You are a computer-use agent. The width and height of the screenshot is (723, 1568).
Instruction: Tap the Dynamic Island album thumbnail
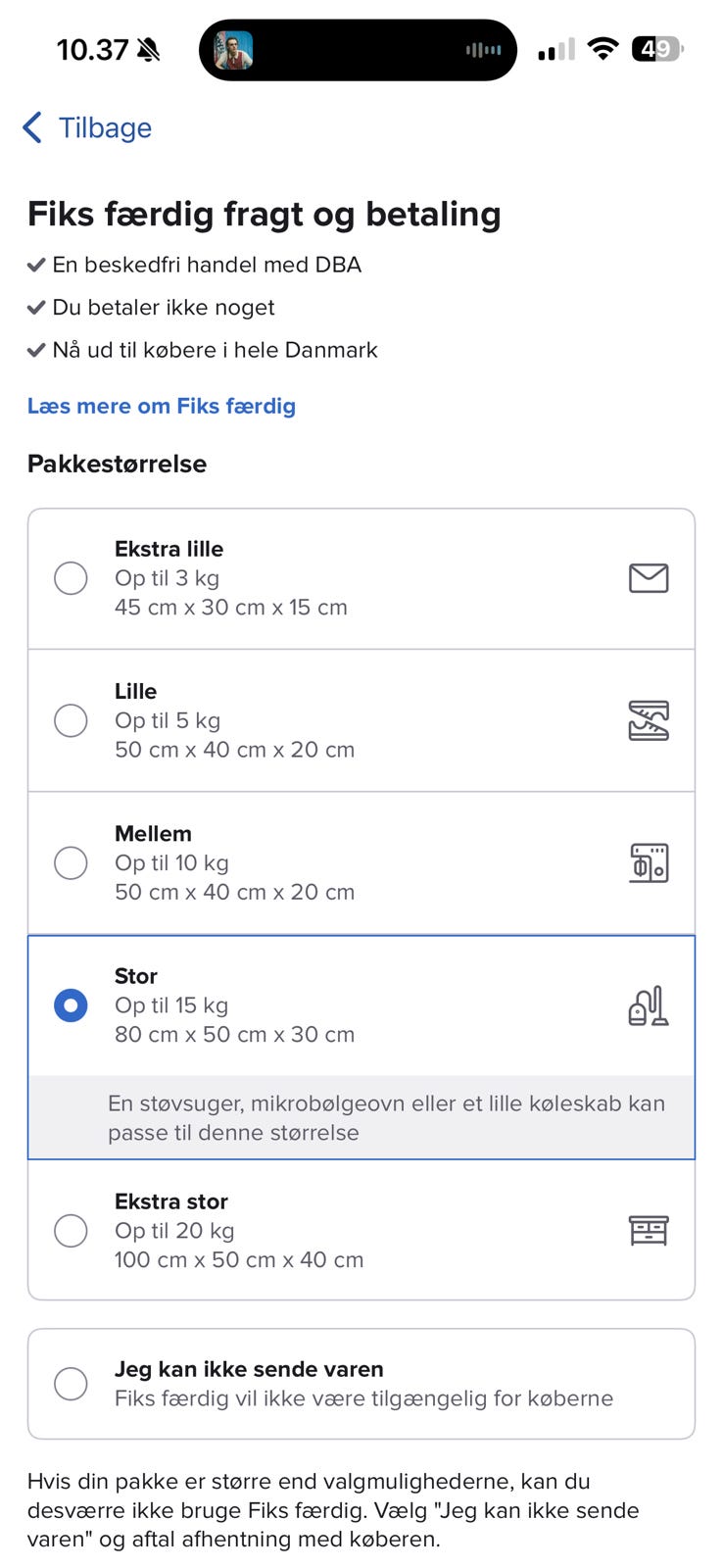(x=234, y=50)
